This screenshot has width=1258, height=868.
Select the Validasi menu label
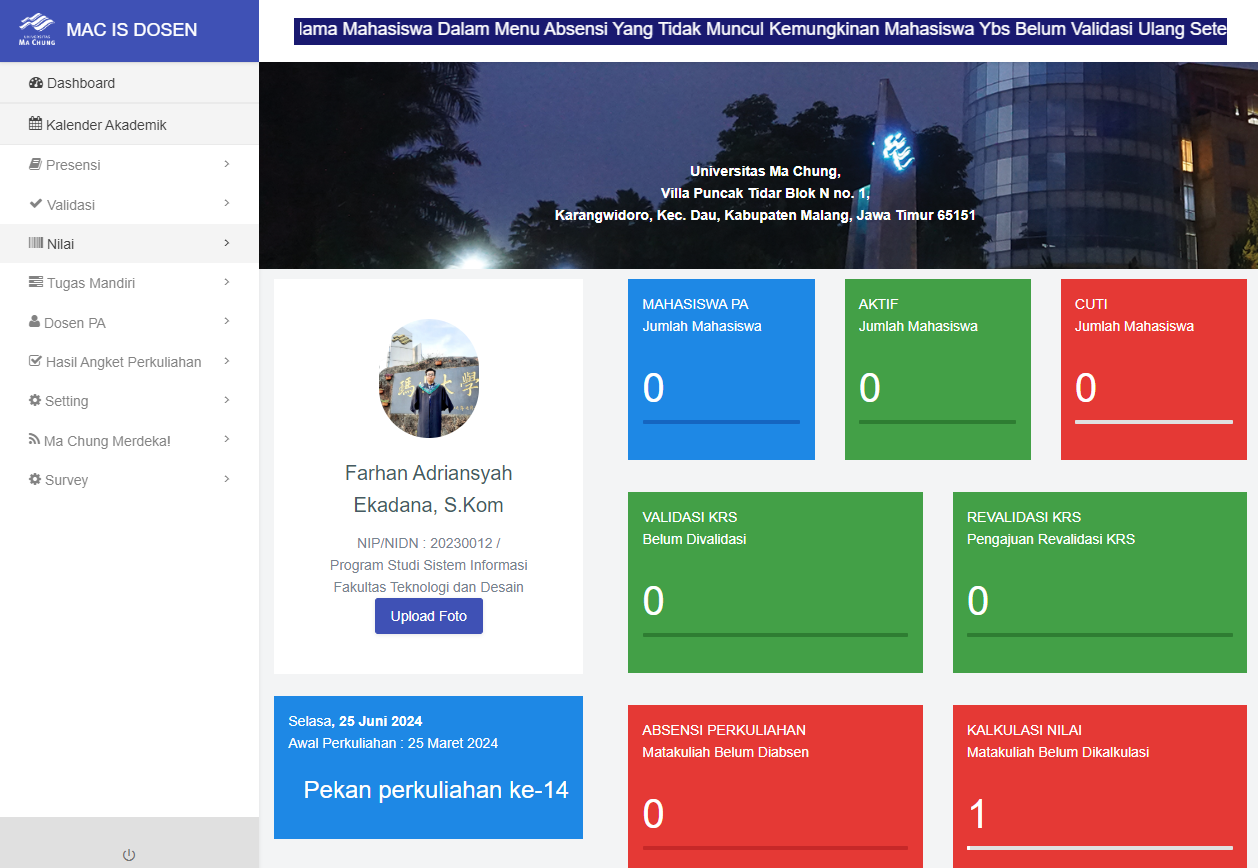pyautogui.click(x=71, y=205)
